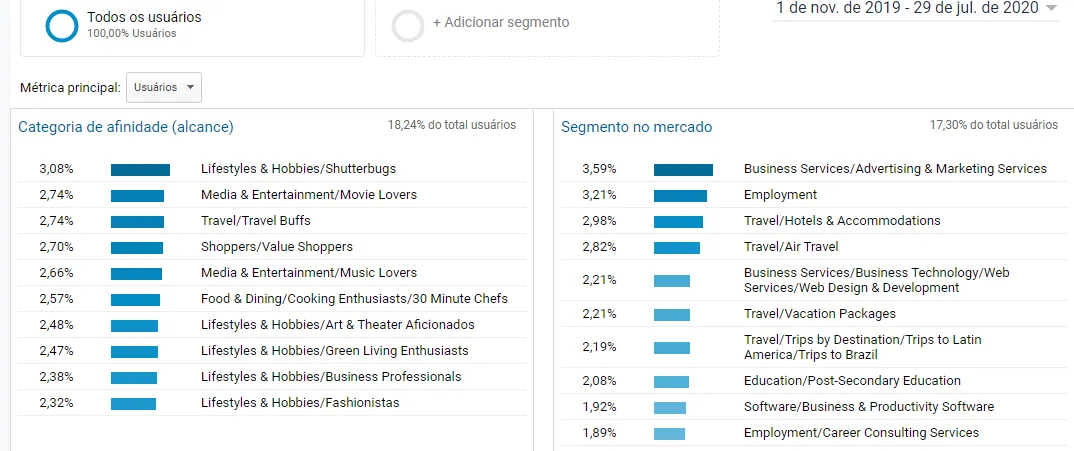Click the Advertising & Marketing Services bar
1074x451 pixels.
coord(683,169)
